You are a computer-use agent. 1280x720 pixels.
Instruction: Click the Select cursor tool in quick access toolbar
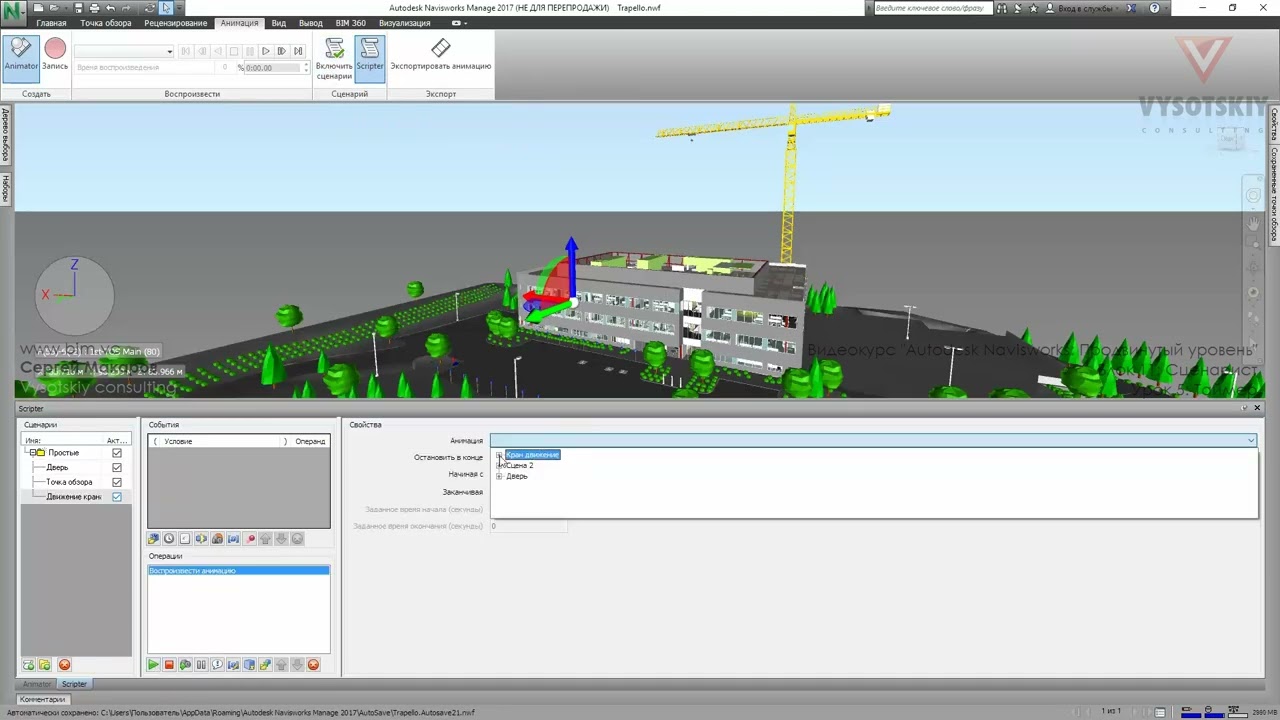pyautogui.click(x=166, y=8)
